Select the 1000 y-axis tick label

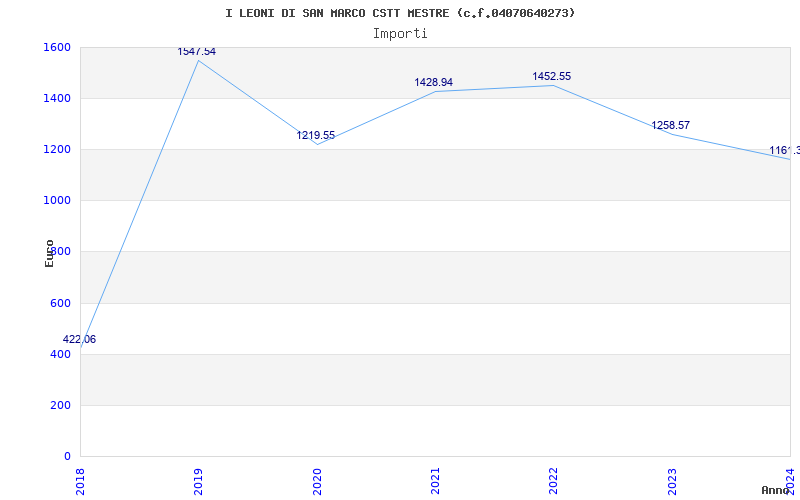pos(57,201)
